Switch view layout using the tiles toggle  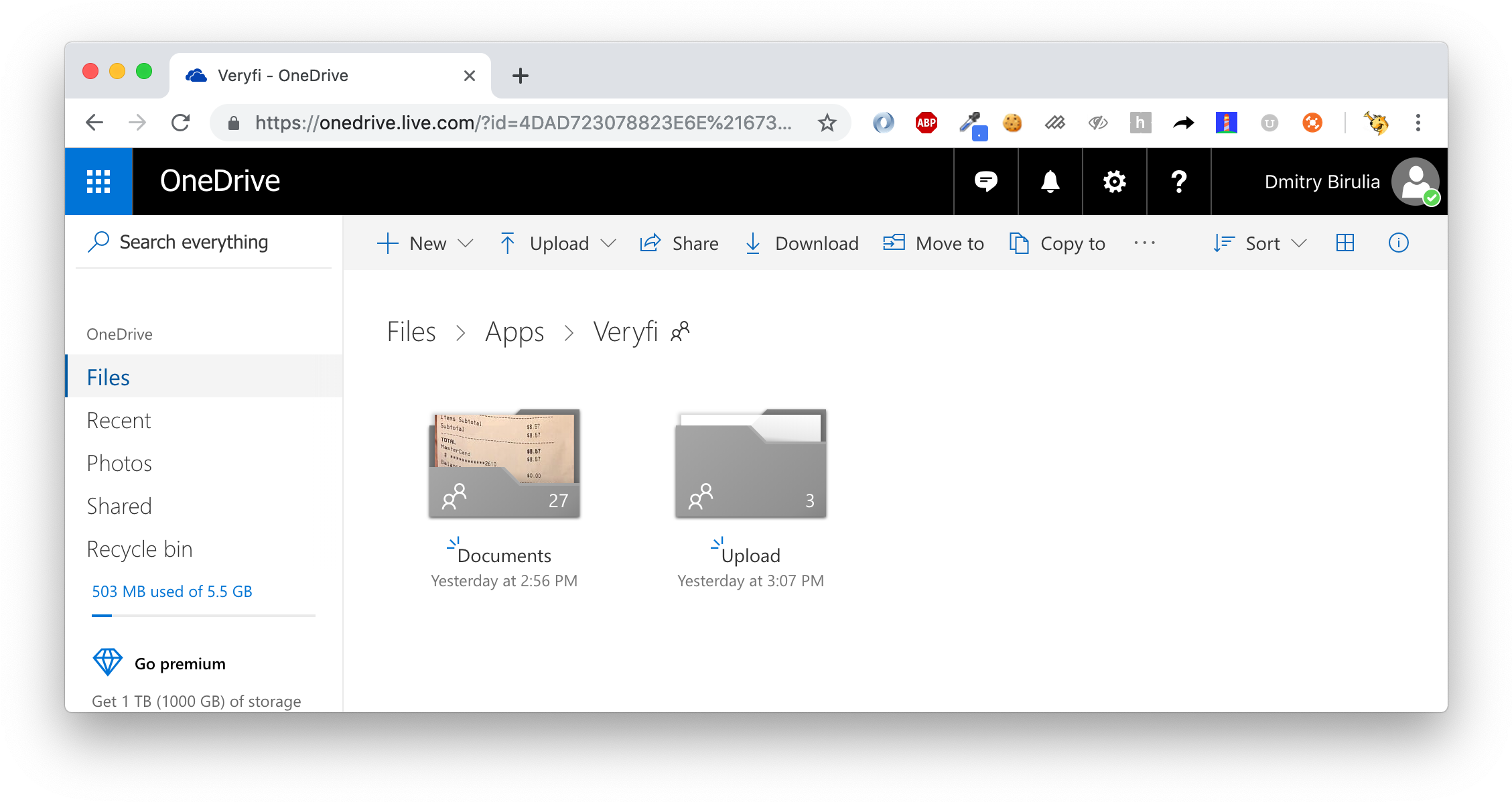click(1345, 243)
